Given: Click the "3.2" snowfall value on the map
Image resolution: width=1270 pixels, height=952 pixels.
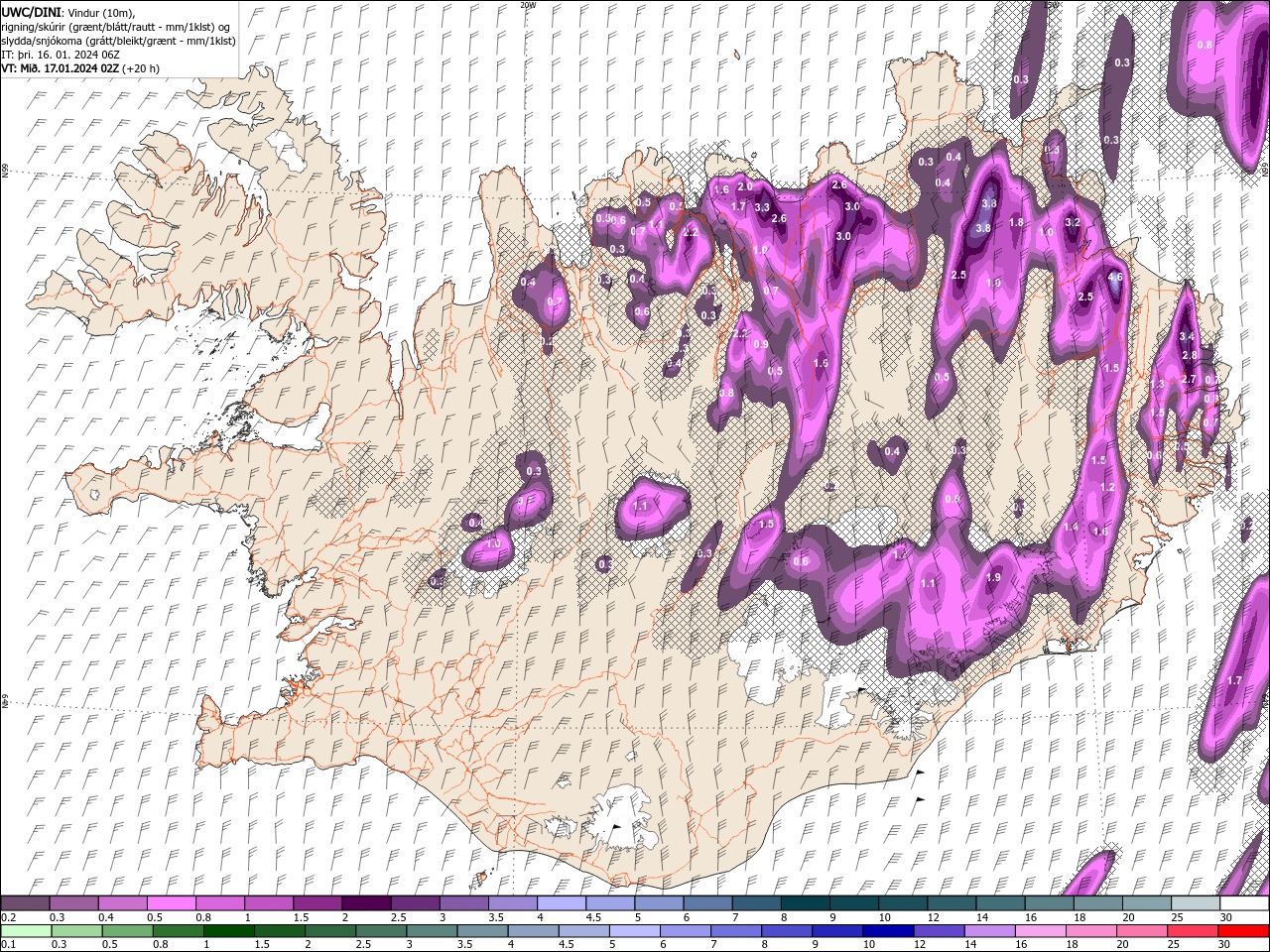Looking at the screenshot, I should [1073, 223].
